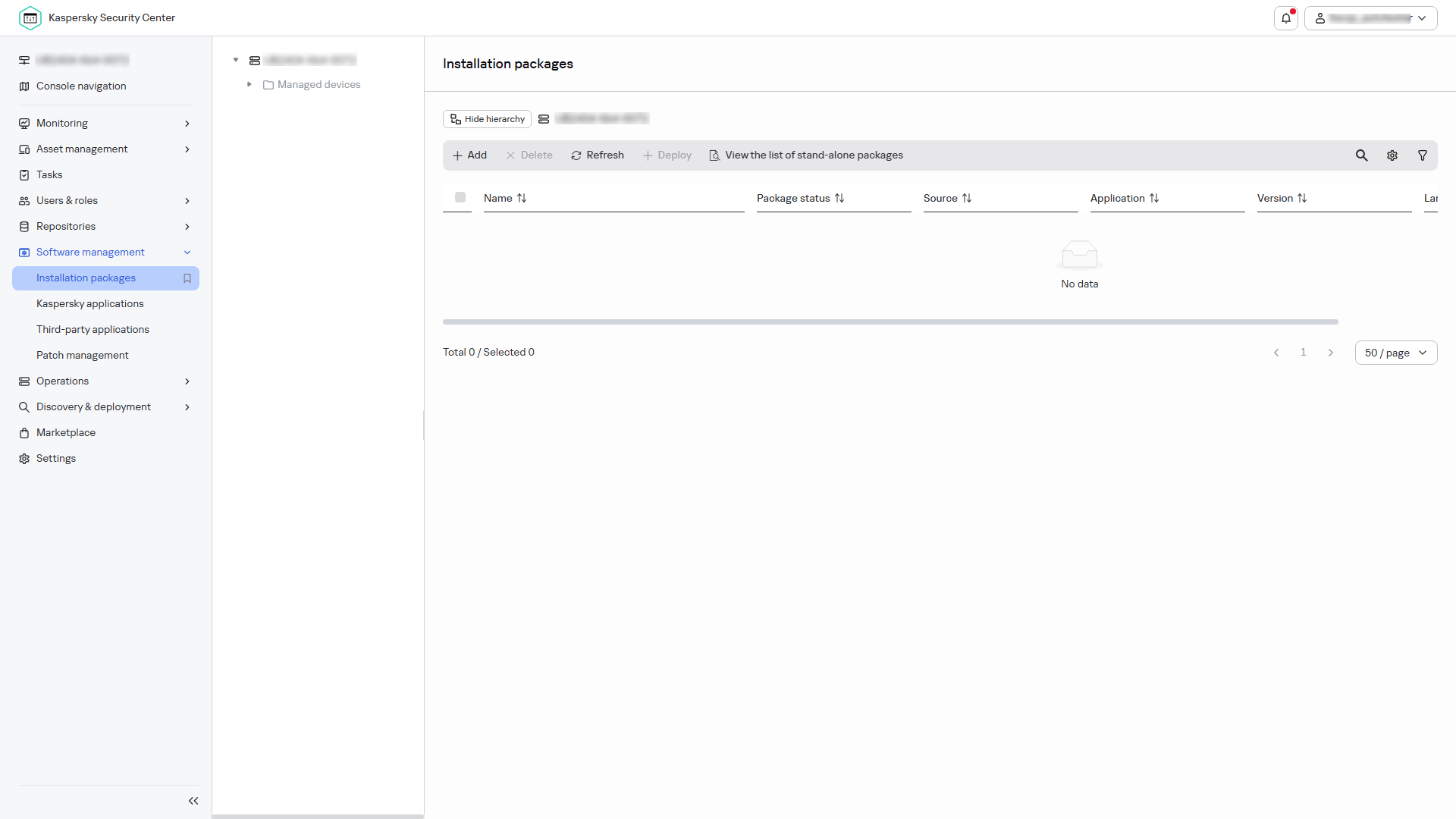Viewport: 1456px width, 819px height.
Task: Sort by Package status column
Action: (x=839, y=198)
